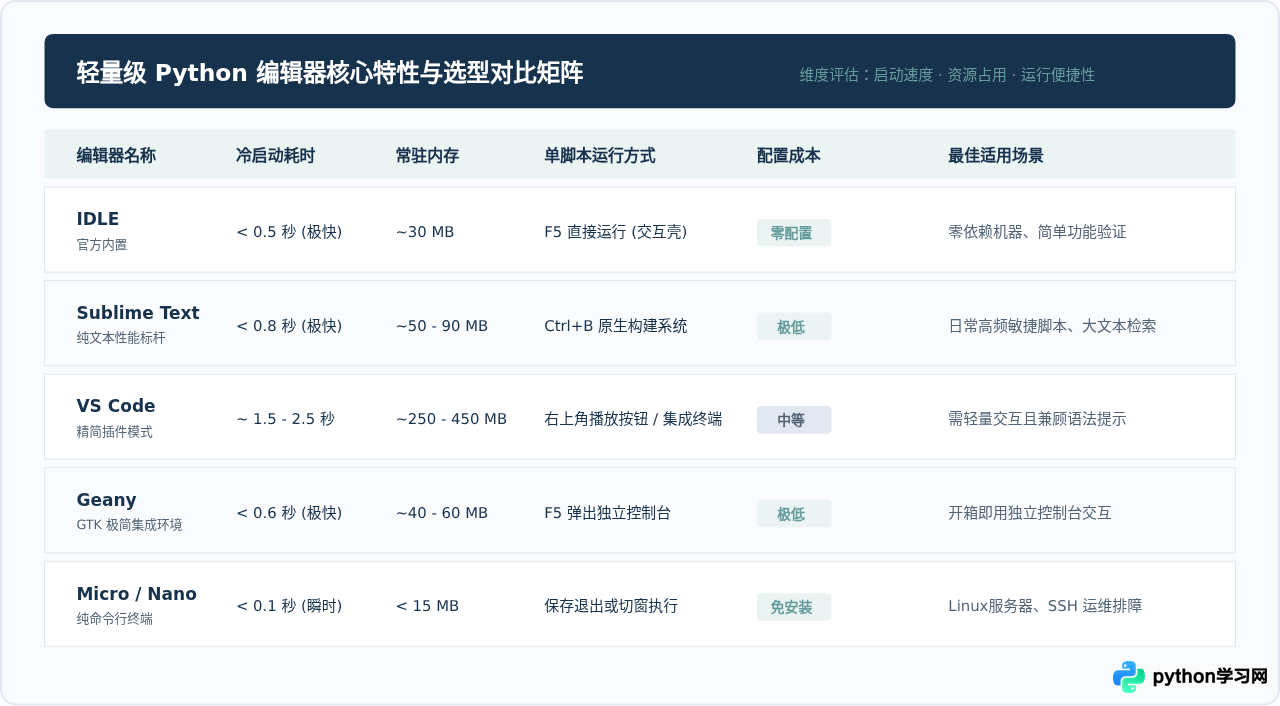Click 需轻量交互且兼顾语法提示 text
Screen dimensions: 1280x706
click(x=1037, y=419)
